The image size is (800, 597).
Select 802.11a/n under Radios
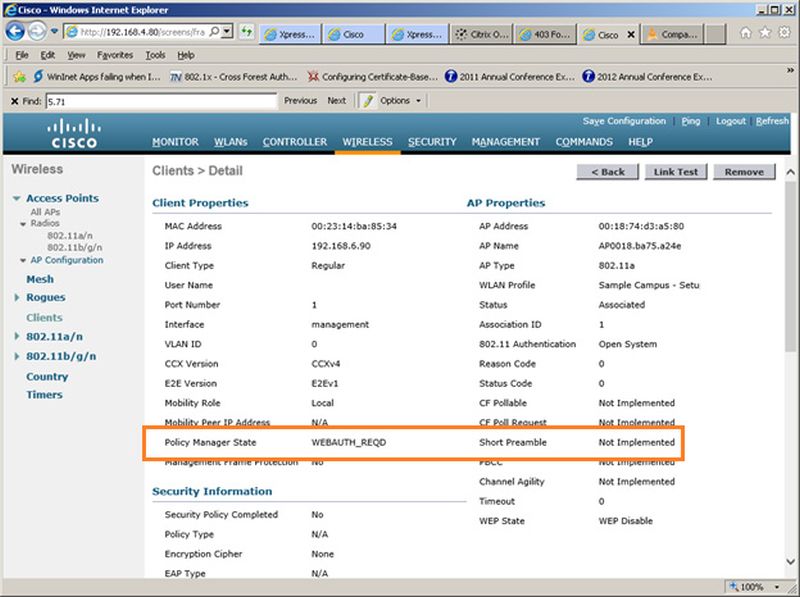click(x=70, y=236)
